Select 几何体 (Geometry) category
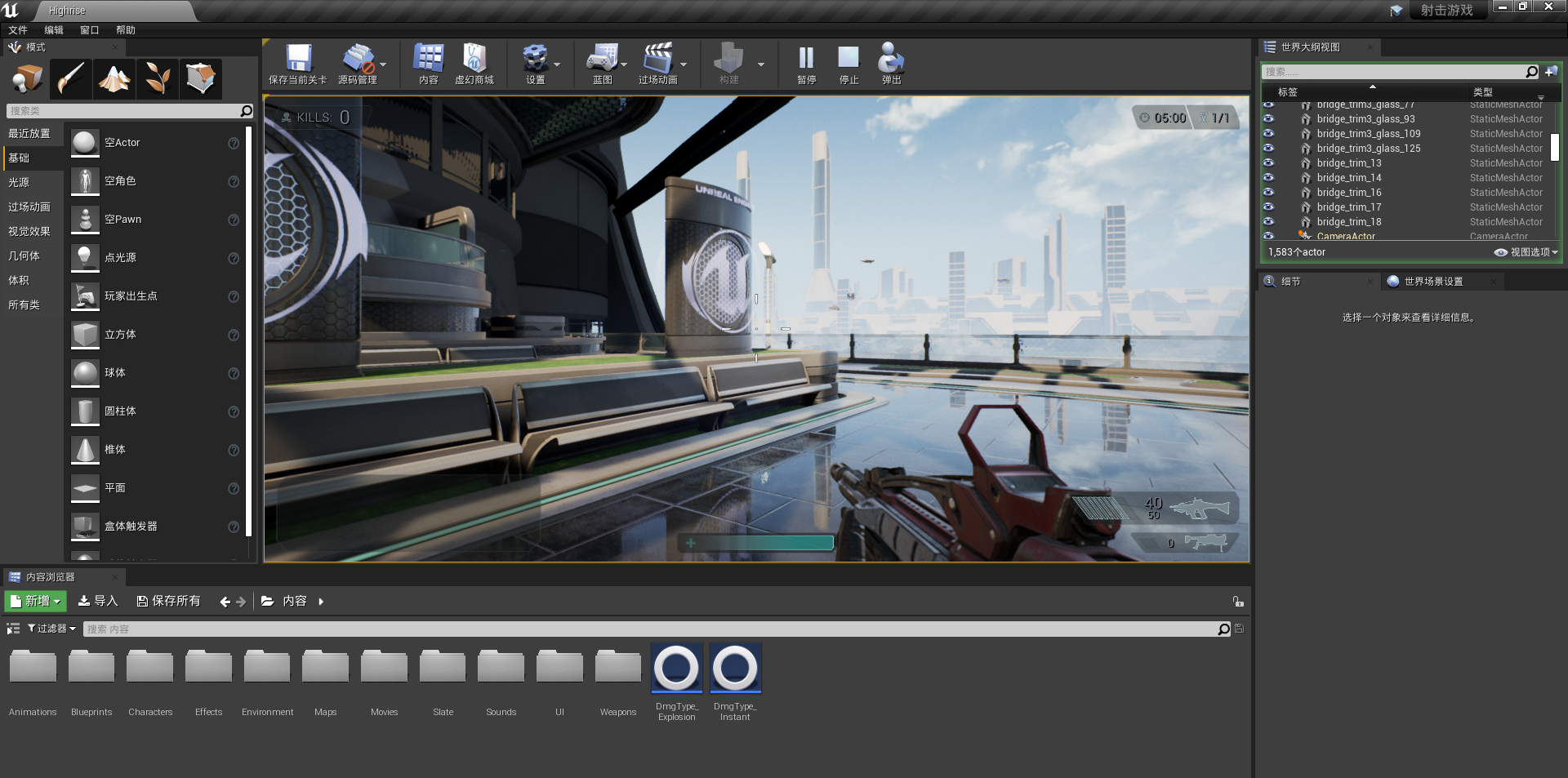The height and width of the screenshot is (778, 1568). tap(24, 256)
